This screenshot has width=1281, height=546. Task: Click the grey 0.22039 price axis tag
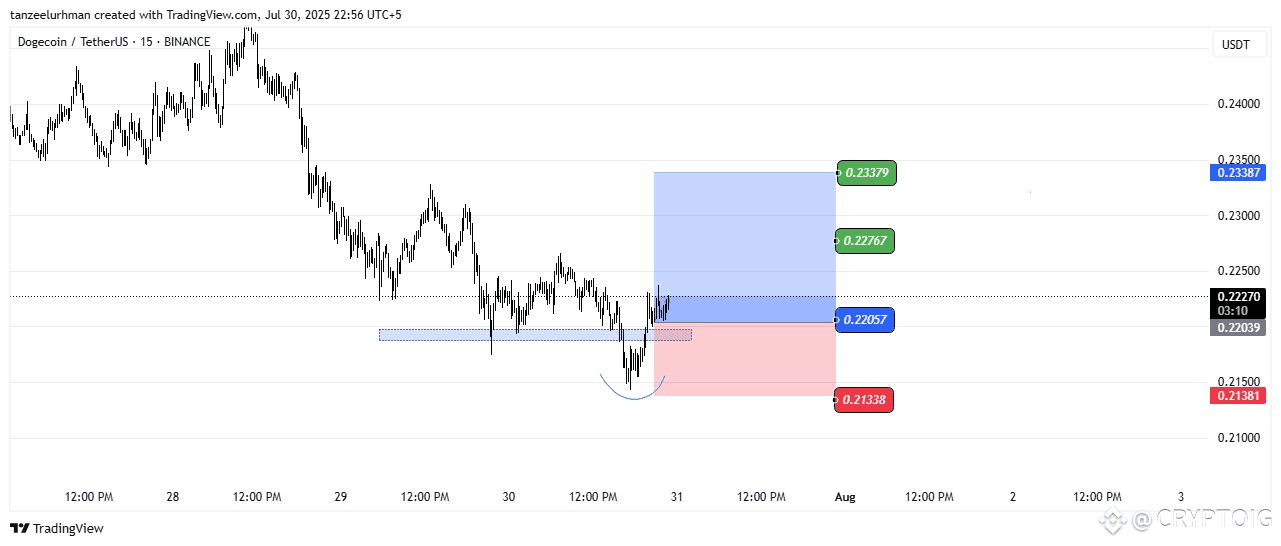(1240, 327)
